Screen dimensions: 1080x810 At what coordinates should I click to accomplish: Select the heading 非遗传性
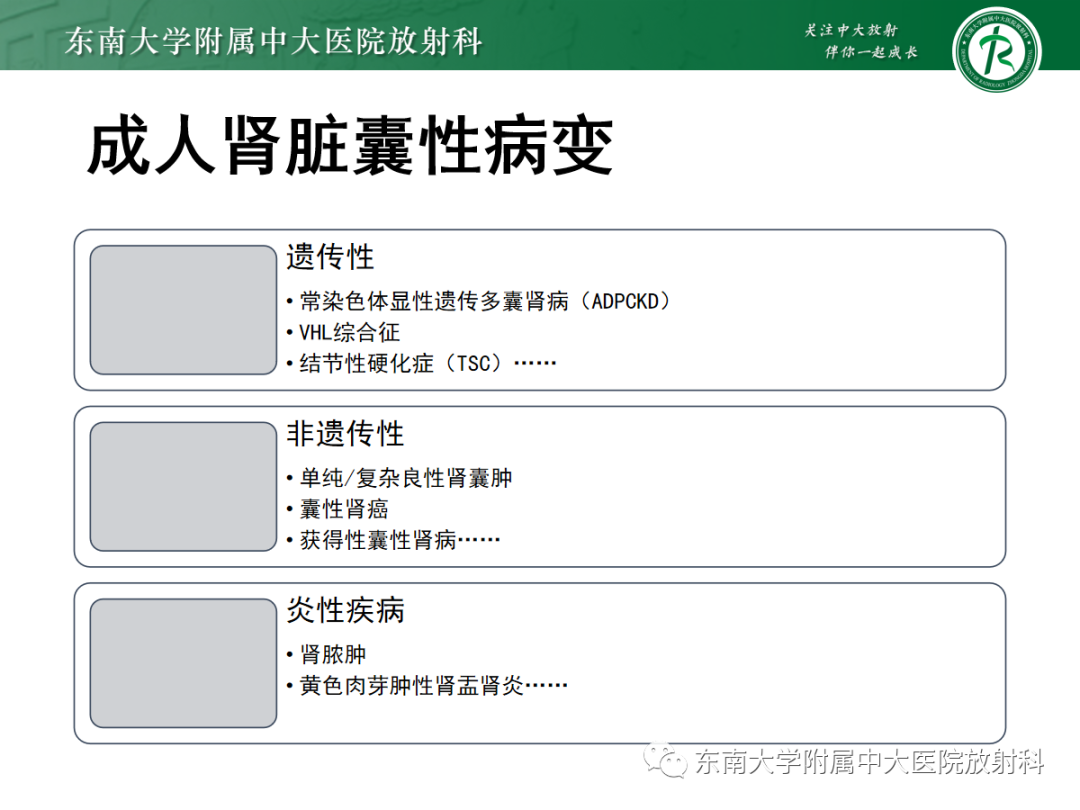click(345, 434)
